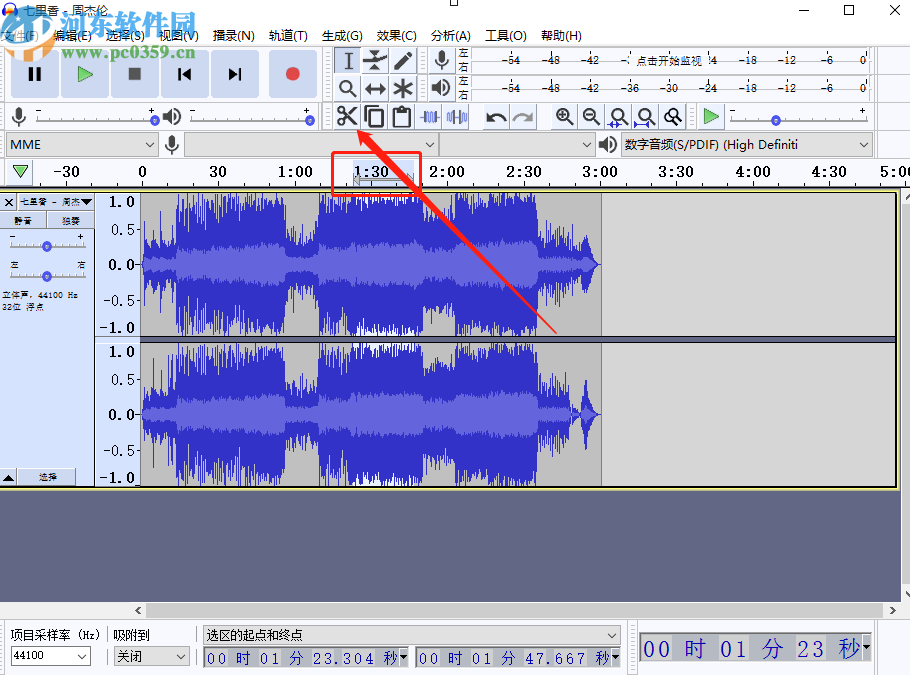Adjust the track pan slider
The image size is (910, 675).
pos(47,276)
